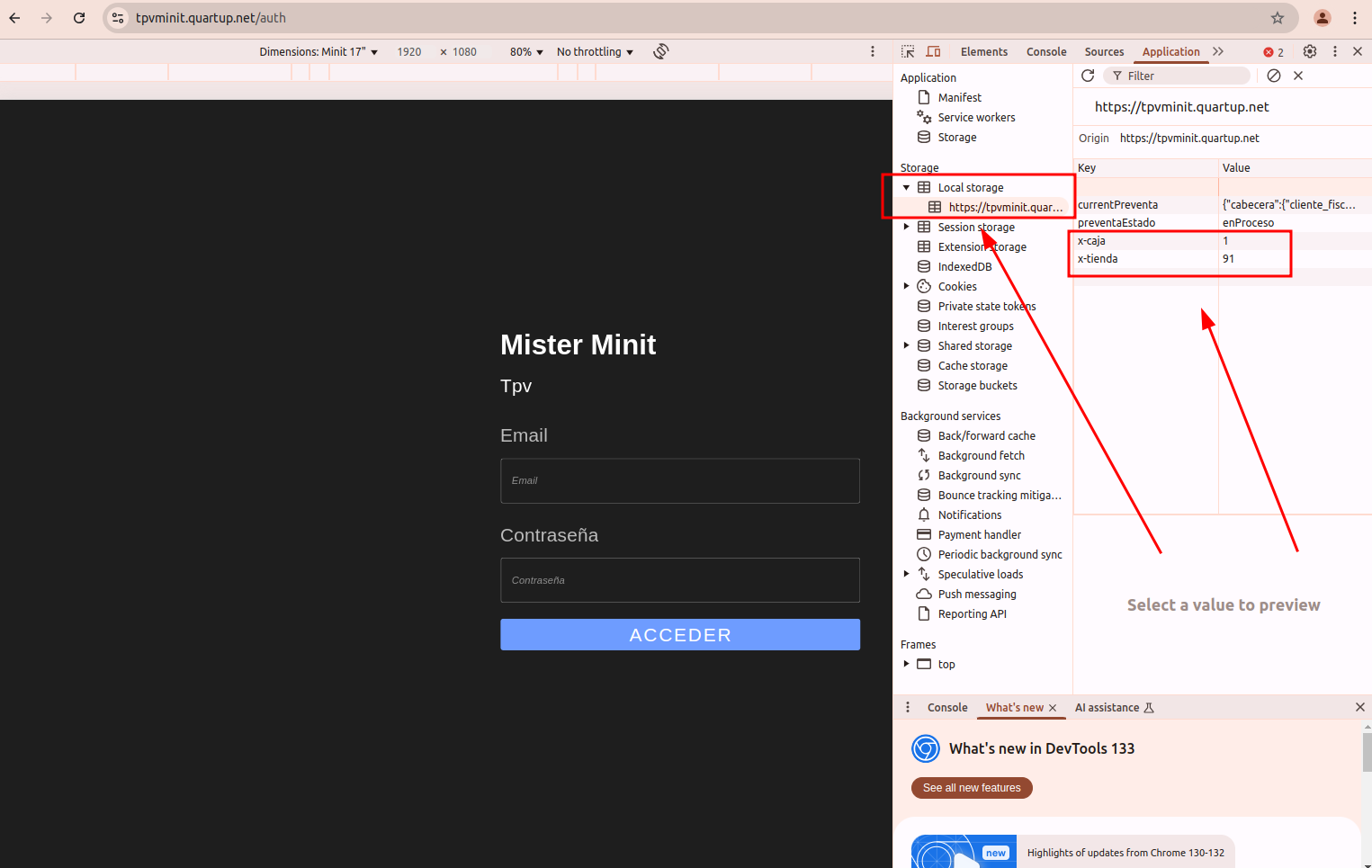The width and height of the screenshot is (1372, 868).
Task: Open the 80% zoom dropdown
Action: 526,52
